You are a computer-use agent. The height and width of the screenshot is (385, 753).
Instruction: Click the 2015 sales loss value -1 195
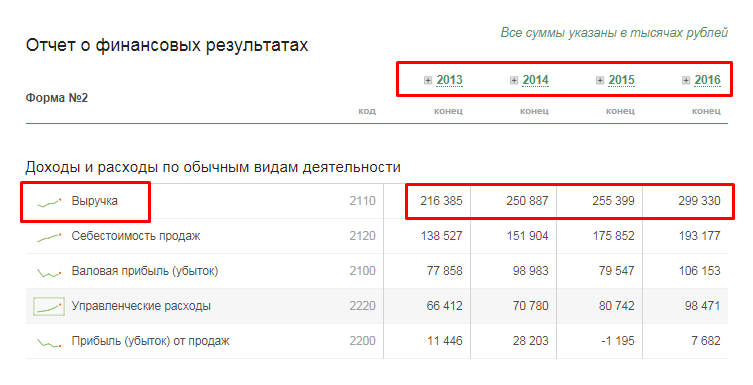617,341
